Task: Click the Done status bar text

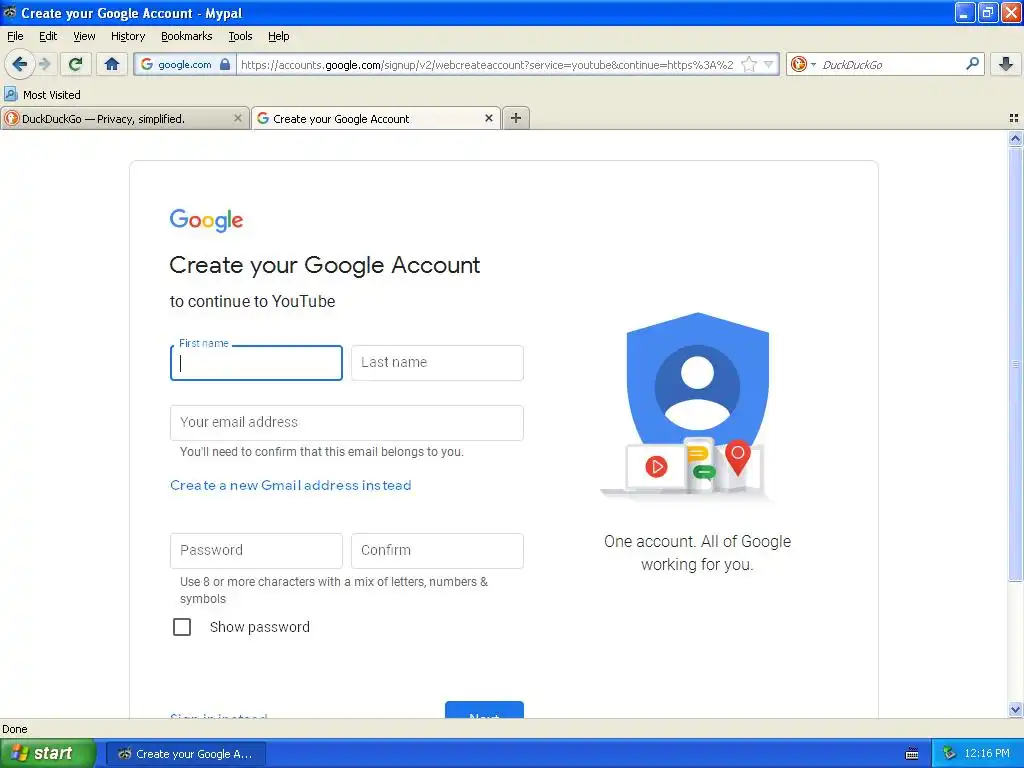Action: (14, 729)
